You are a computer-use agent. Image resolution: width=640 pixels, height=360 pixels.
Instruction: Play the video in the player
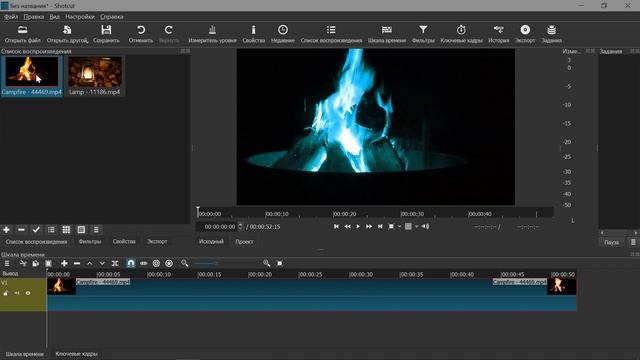pos(358,227)
